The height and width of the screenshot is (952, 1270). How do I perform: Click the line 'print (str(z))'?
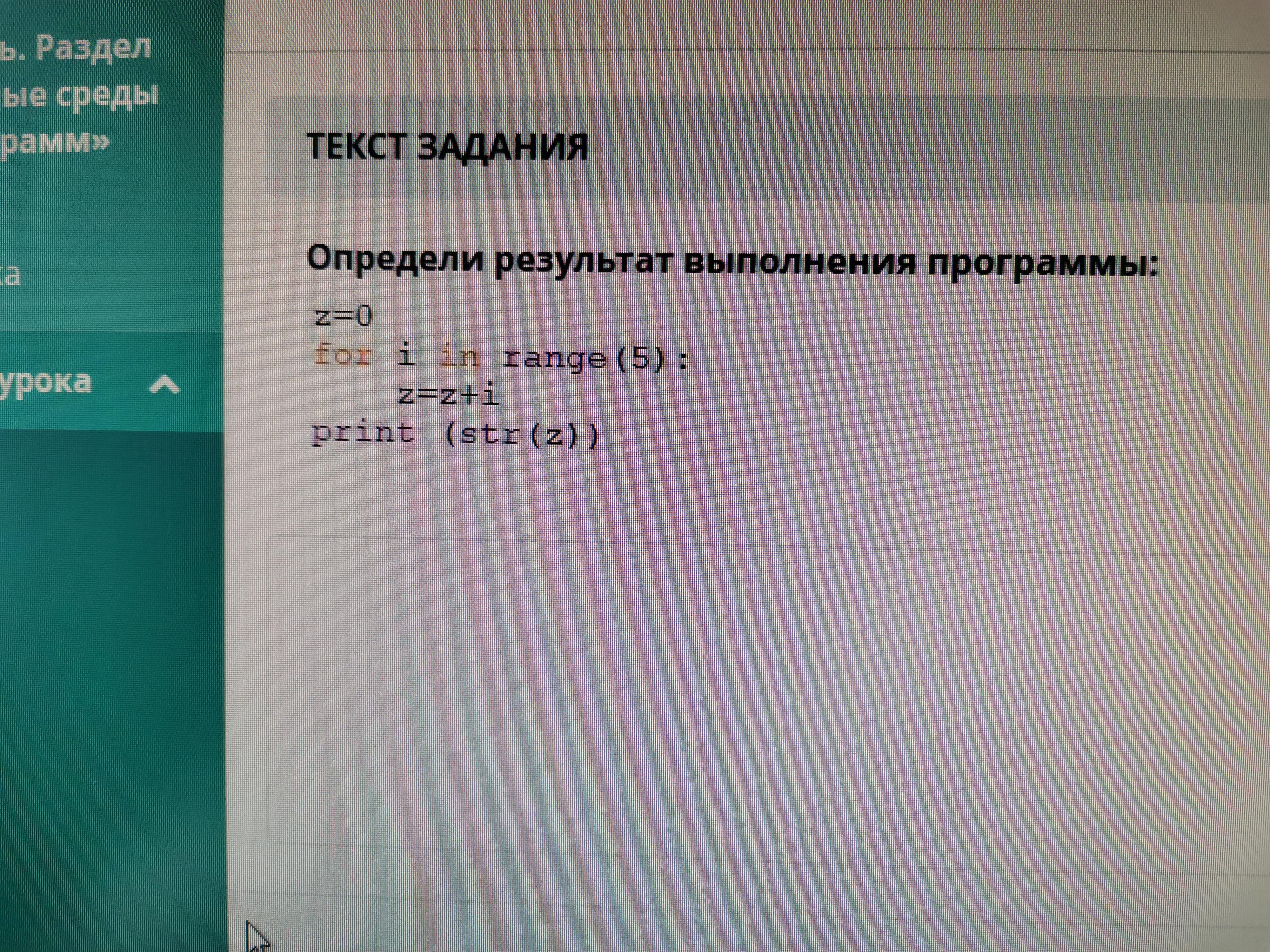(x=455, y=433)
